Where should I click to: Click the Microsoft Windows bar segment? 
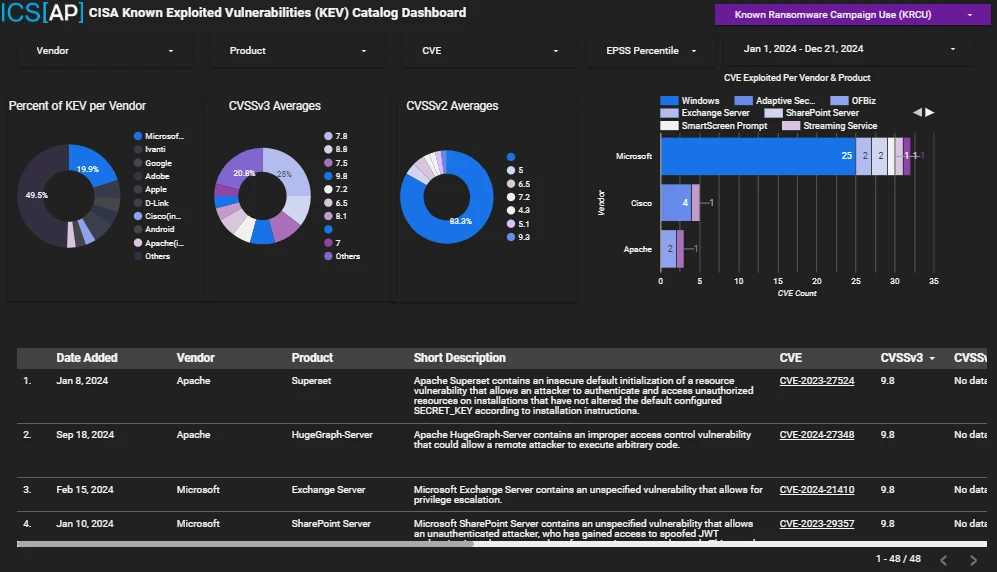(x=757, y=156)
